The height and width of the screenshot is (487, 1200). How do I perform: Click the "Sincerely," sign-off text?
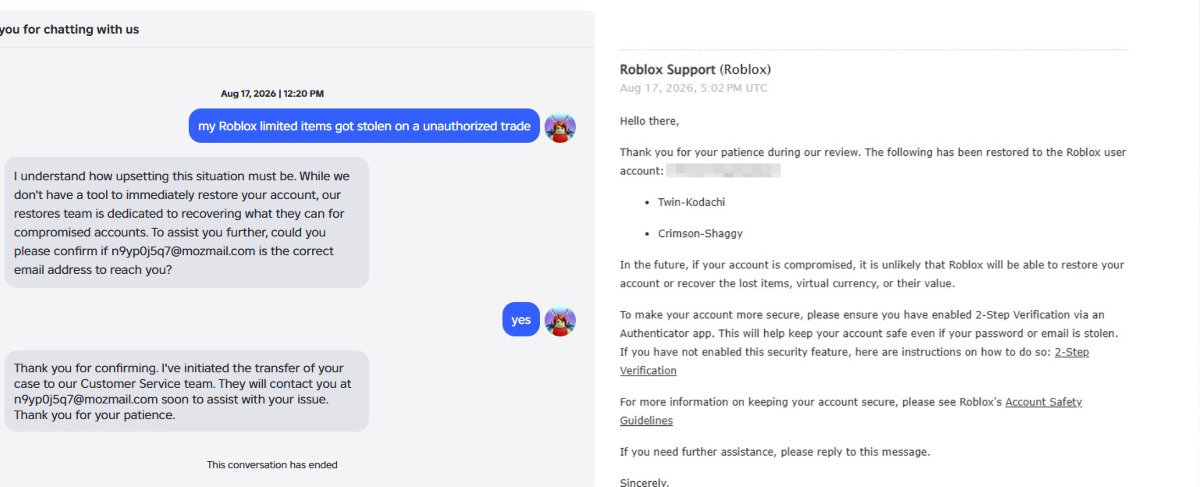coord(644,482)
